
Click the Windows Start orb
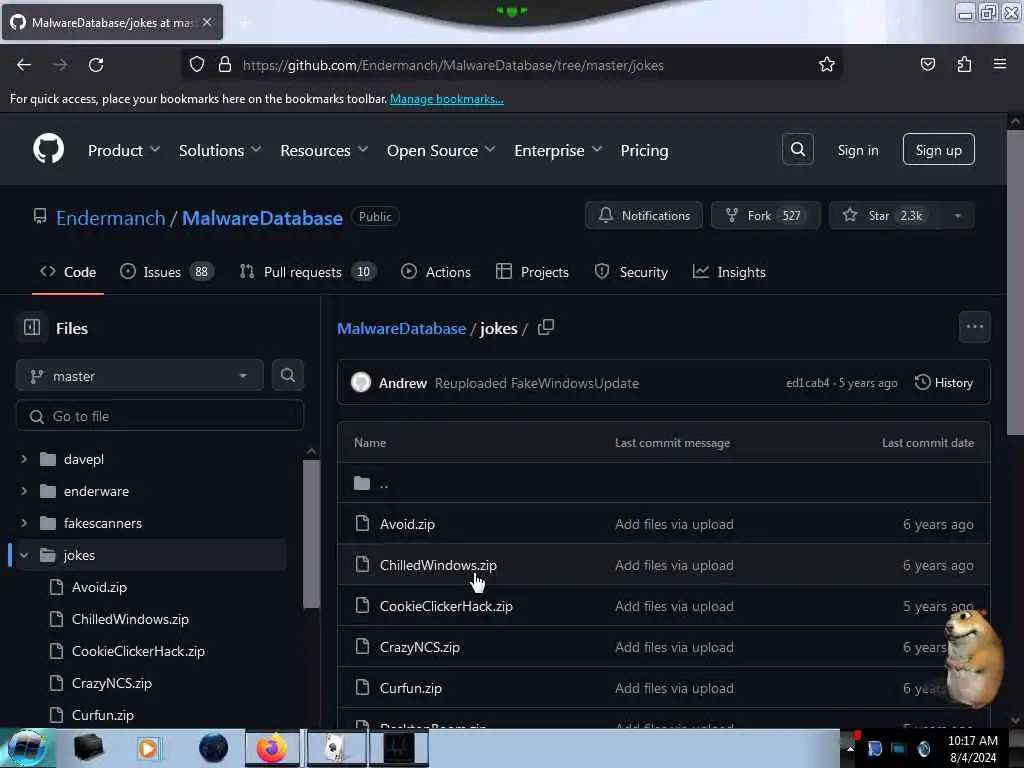[x=27, y=748]
